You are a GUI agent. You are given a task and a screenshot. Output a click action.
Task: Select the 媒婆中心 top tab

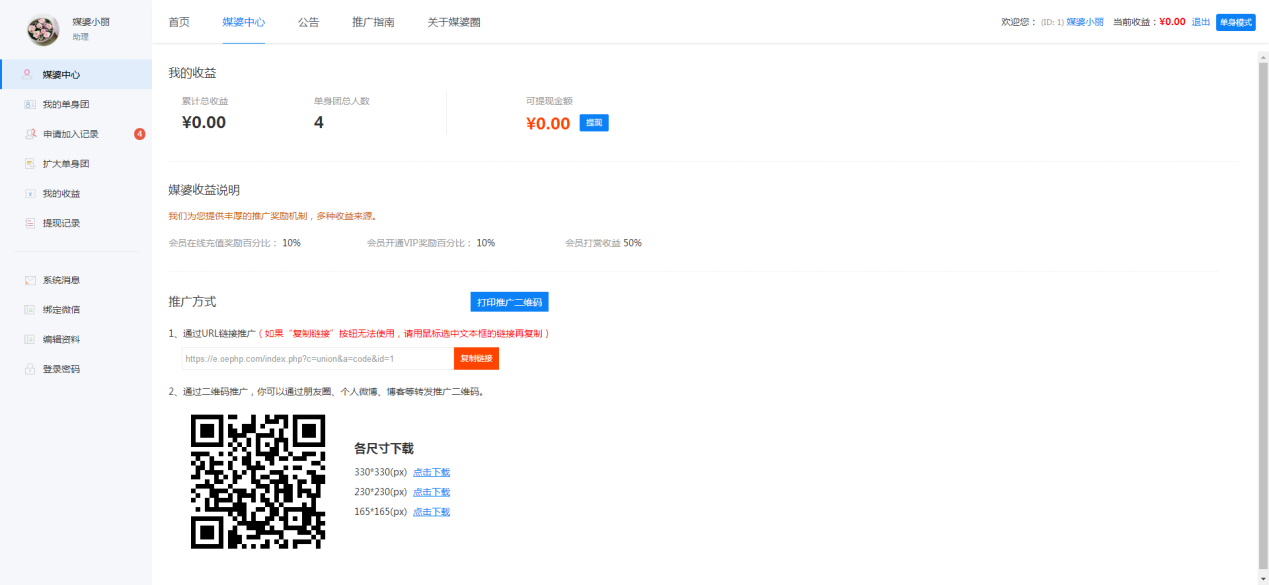click(x=244, y=22)
